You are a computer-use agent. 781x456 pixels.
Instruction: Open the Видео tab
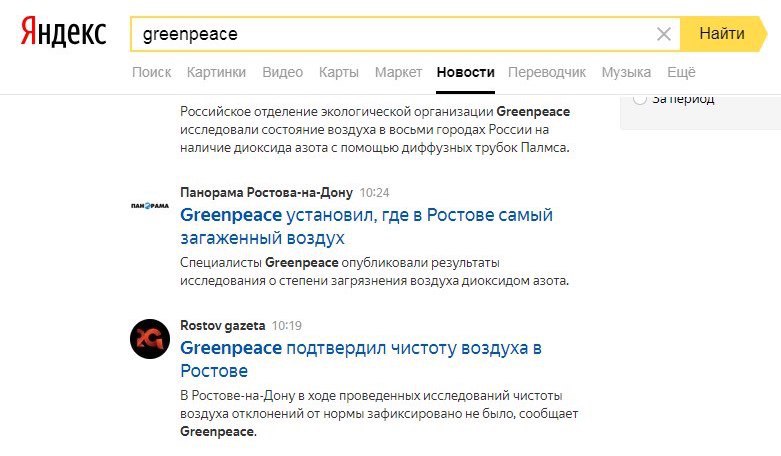pos(282,72)
